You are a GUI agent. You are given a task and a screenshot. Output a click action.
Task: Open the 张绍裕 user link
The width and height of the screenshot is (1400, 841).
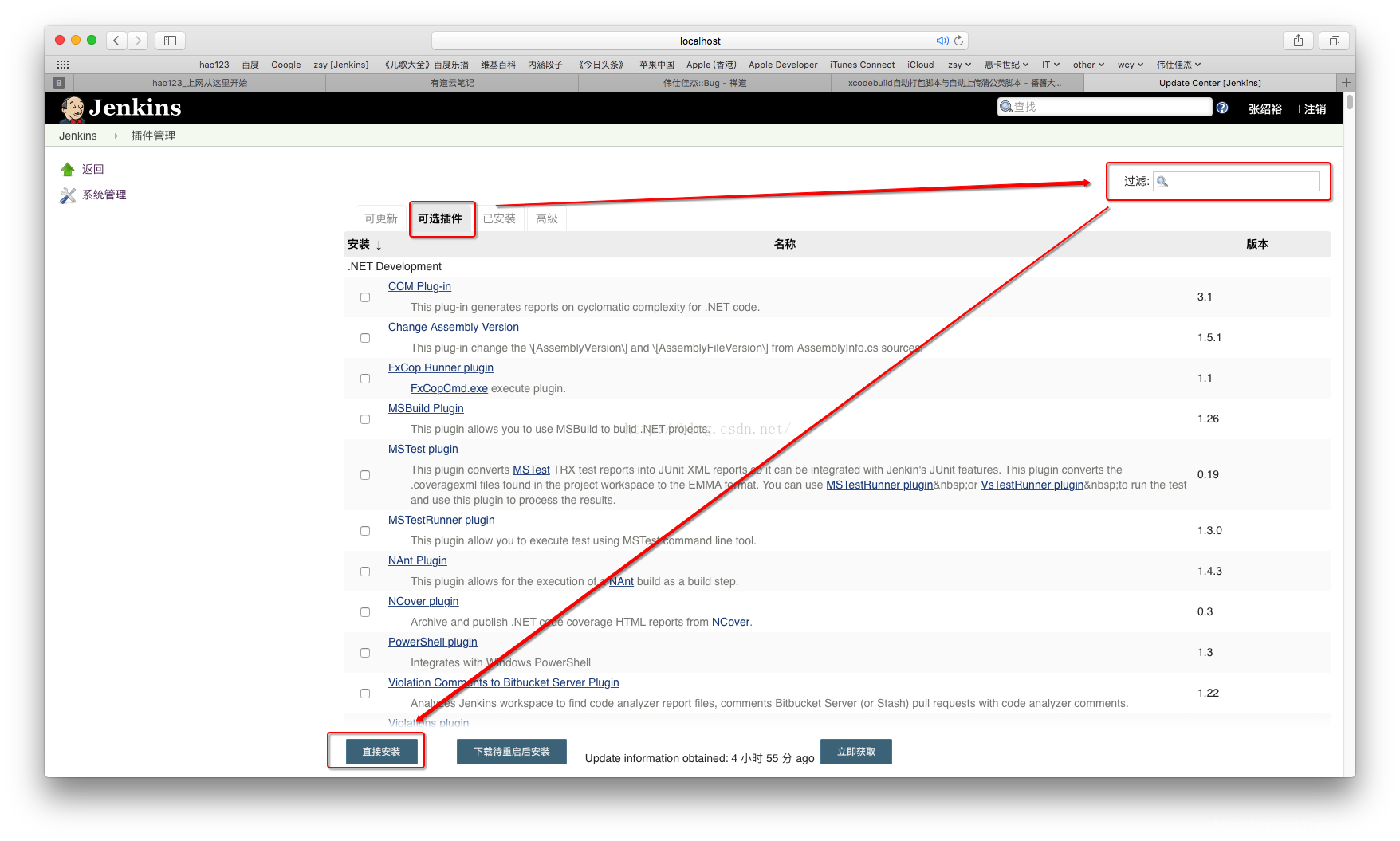coord(1265,109)
